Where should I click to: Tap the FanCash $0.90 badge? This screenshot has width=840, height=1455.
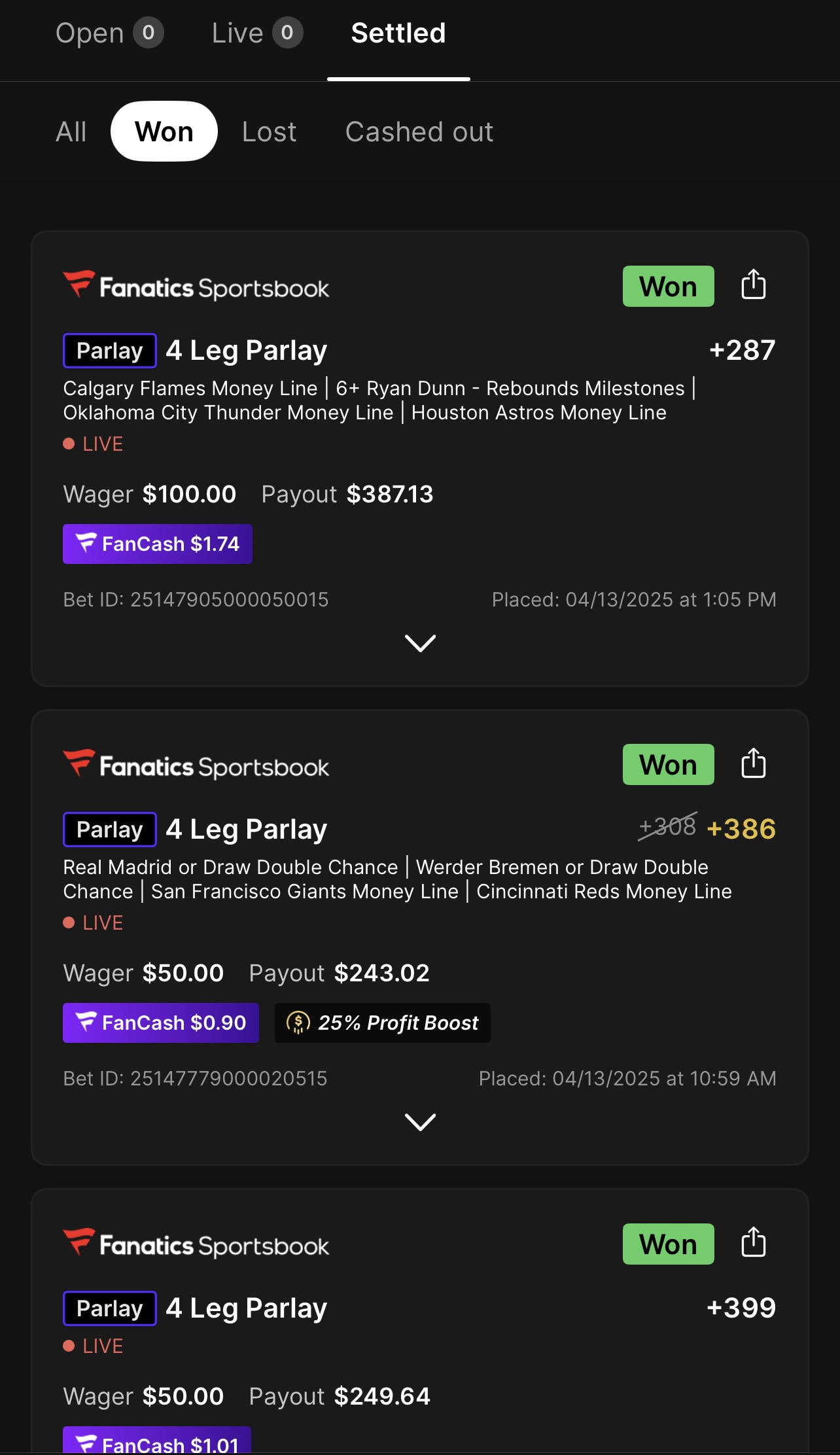161,1023
